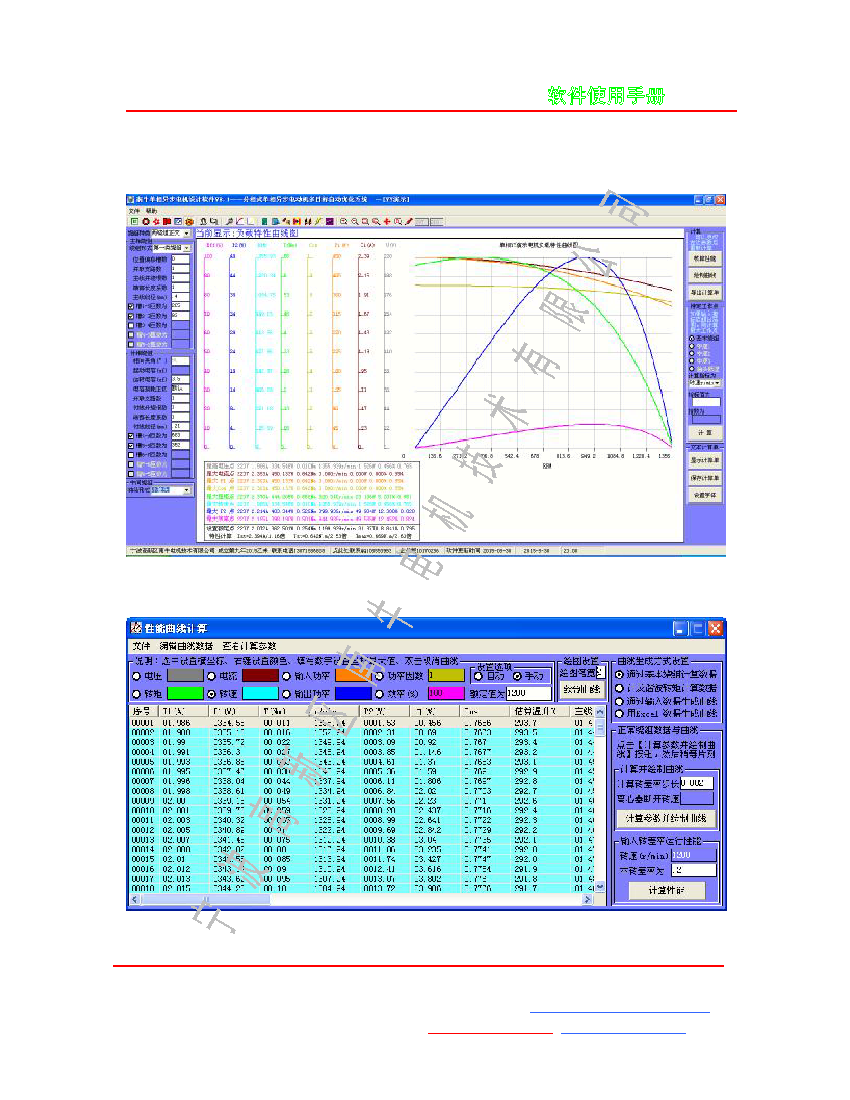Click the 设置字体 button
The height and width of the screenshot is (1100, 850).
click(705, 495)
